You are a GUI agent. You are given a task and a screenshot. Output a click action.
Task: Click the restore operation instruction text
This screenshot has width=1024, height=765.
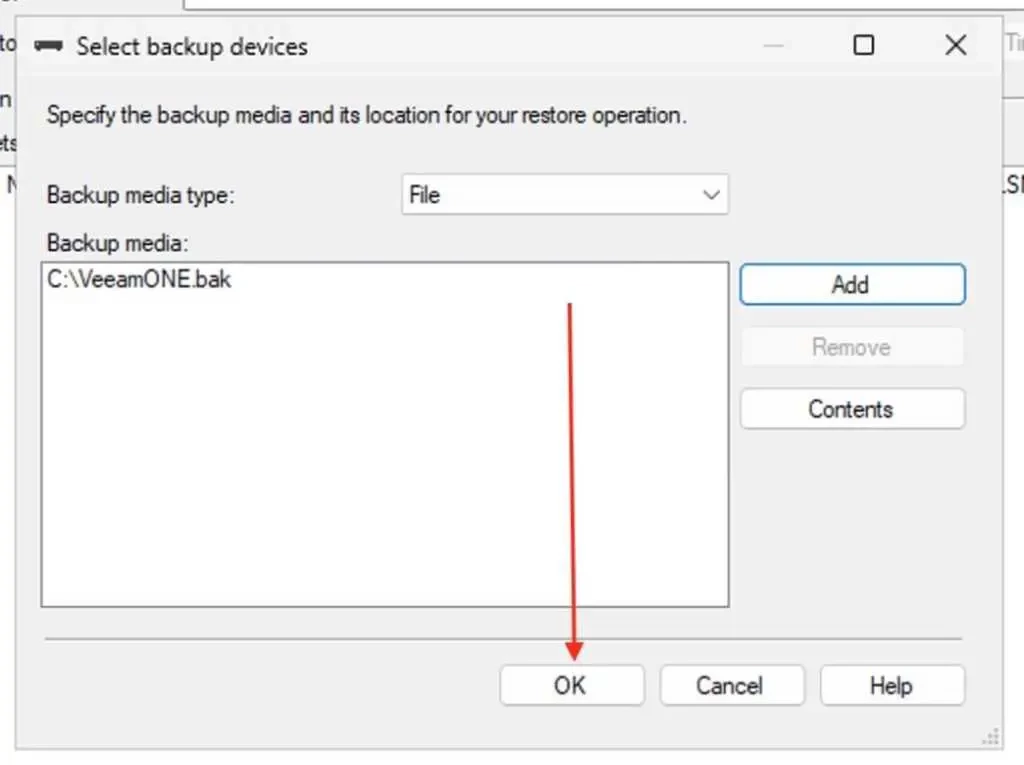pyautogui.click(x=366, y=115)
